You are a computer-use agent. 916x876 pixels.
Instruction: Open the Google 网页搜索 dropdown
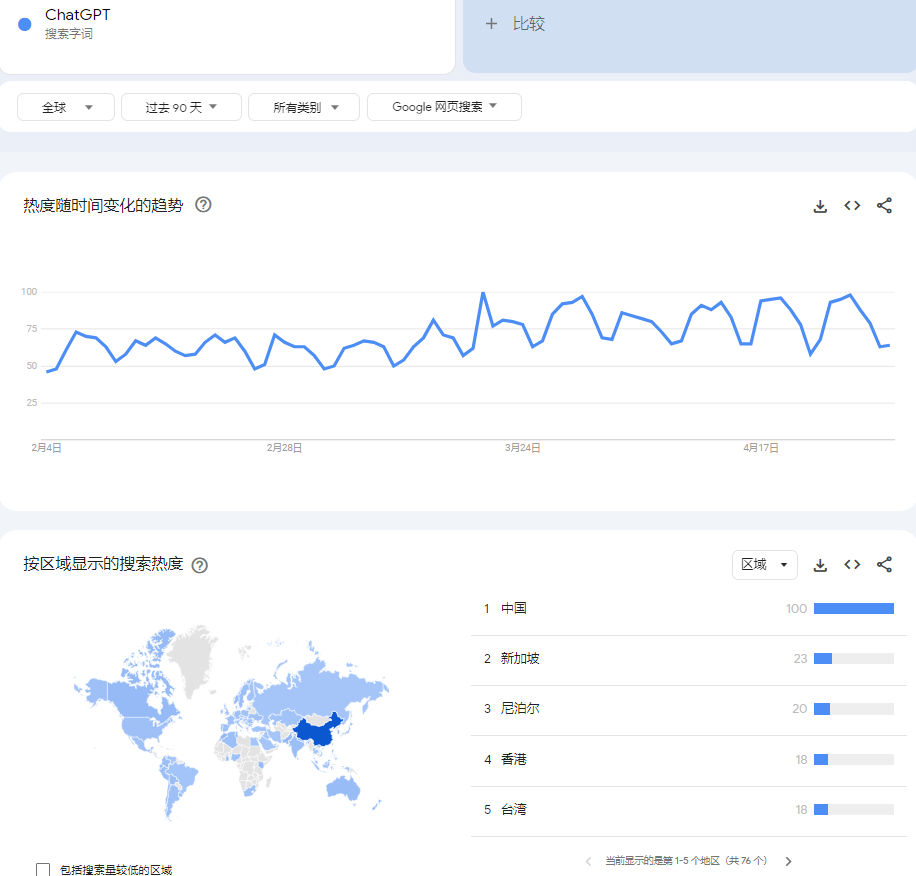[x=444, y=107]
